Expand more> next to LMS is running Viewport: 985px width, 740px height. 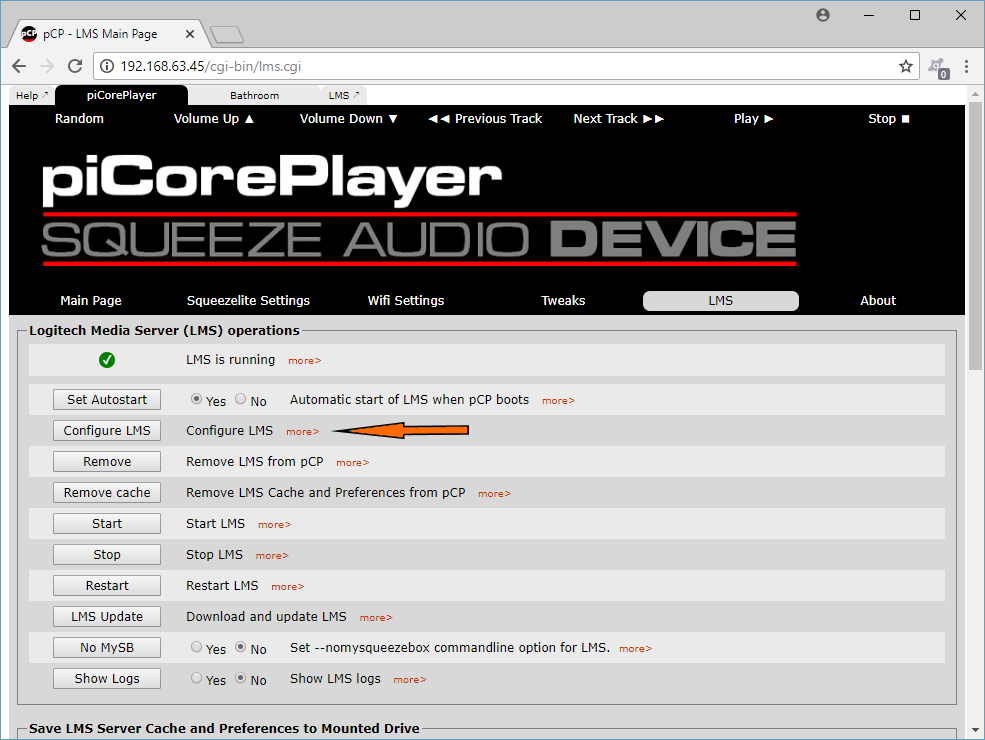point(305,361)
